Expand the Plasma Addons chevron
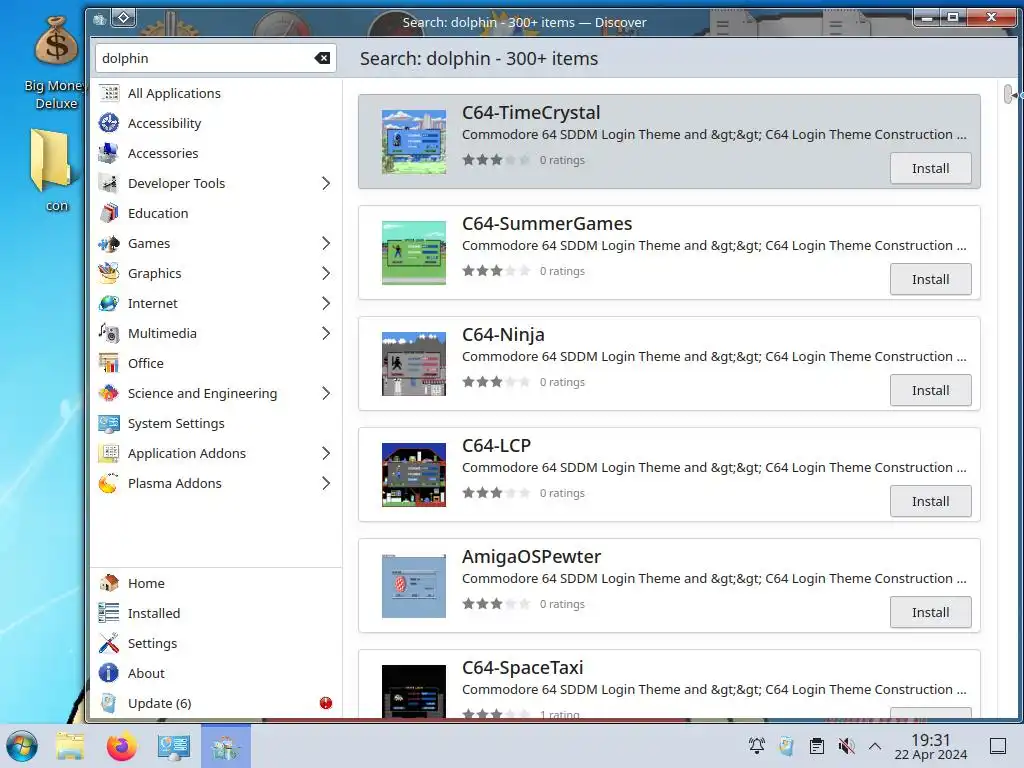This screenshot has height=768, width=1024. click(326, 484)
